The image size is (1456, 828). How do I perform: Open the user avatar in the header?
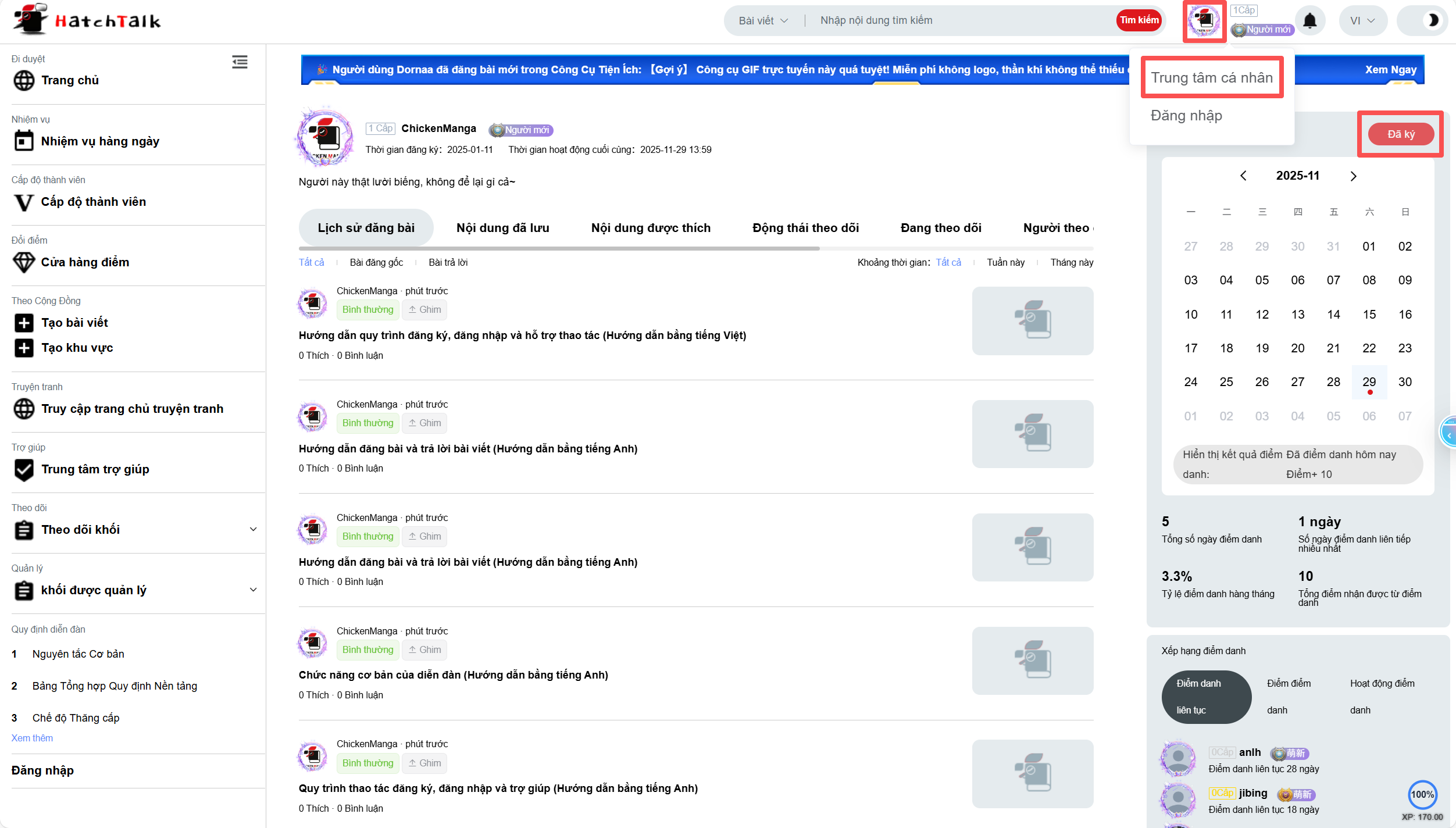(x=1204, y=22)
